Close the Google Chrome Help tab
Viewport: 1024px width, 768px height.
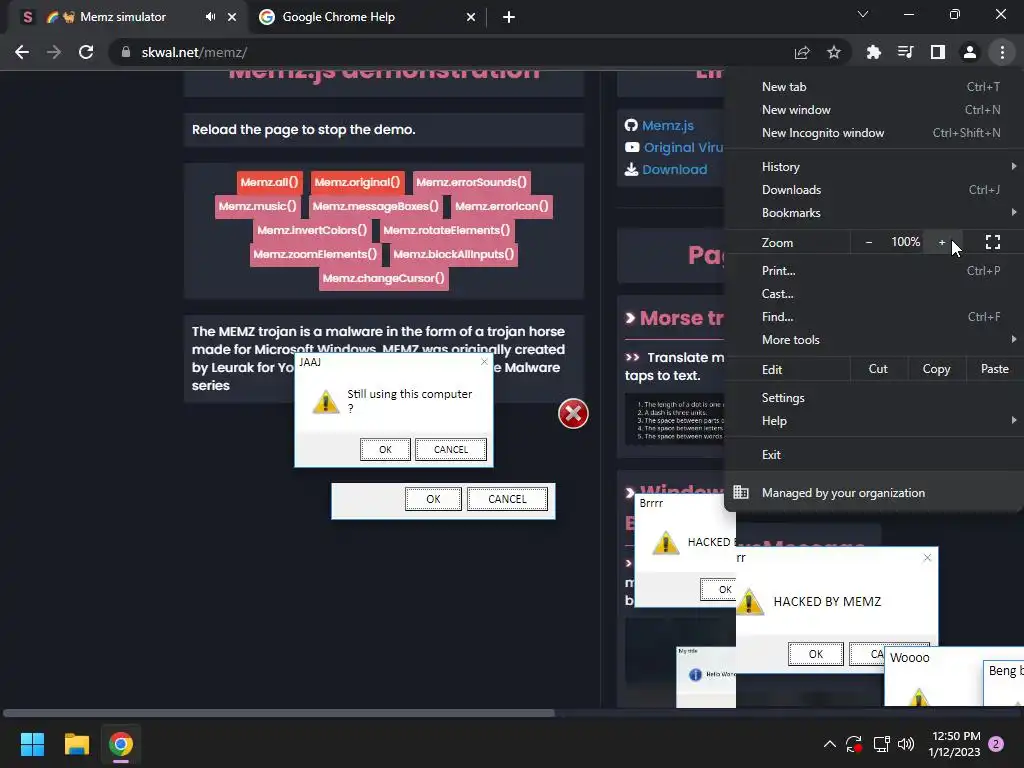click(x=471, y=17)
